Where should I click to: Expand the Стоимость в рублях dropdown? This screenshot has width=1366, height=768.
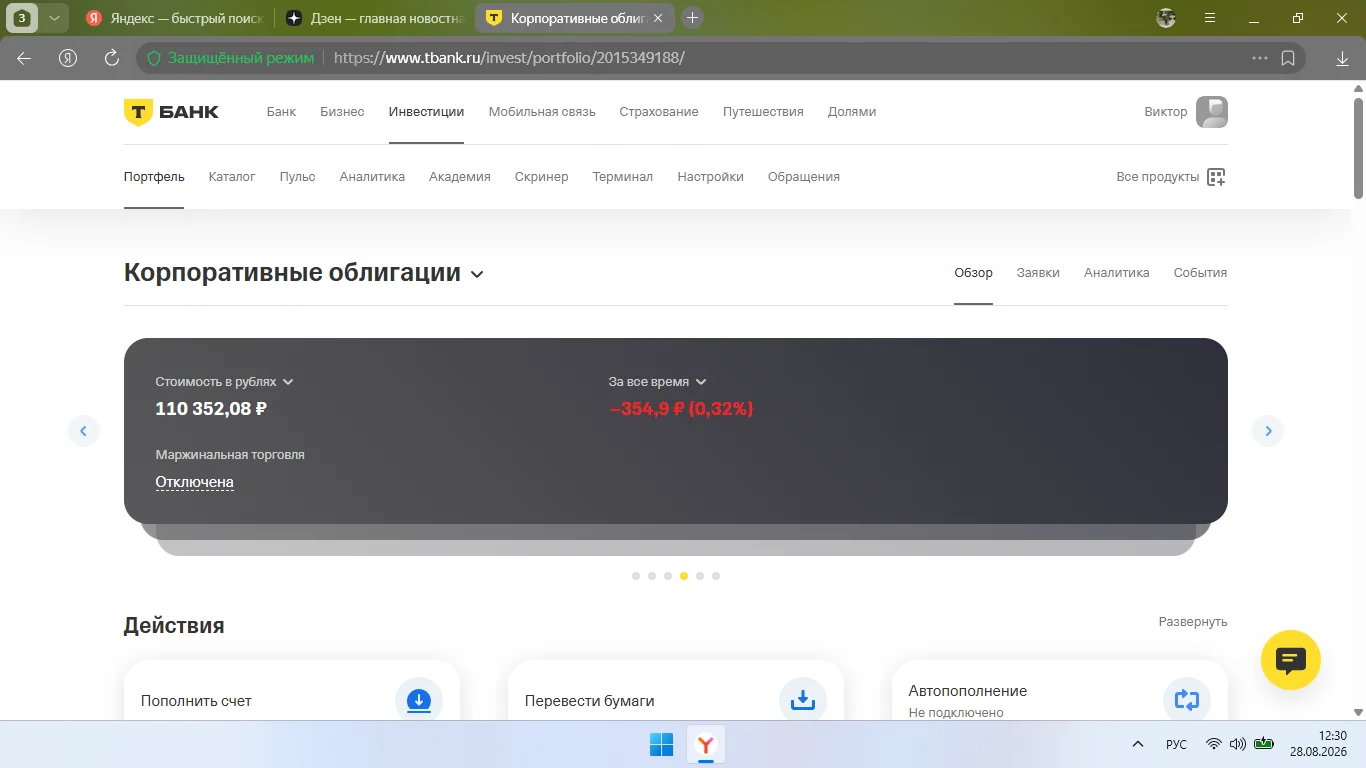pos(225,382)
